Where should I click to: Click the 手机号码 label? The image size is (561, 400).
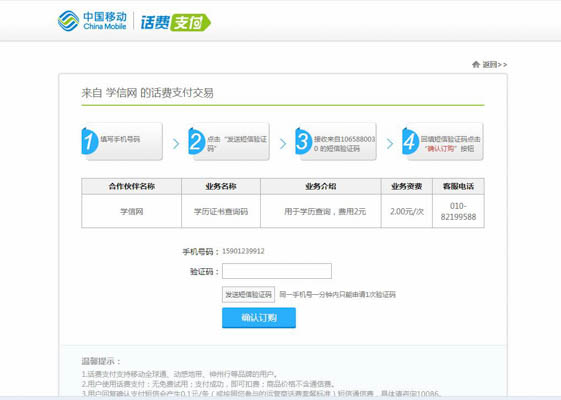click(200, 252)
